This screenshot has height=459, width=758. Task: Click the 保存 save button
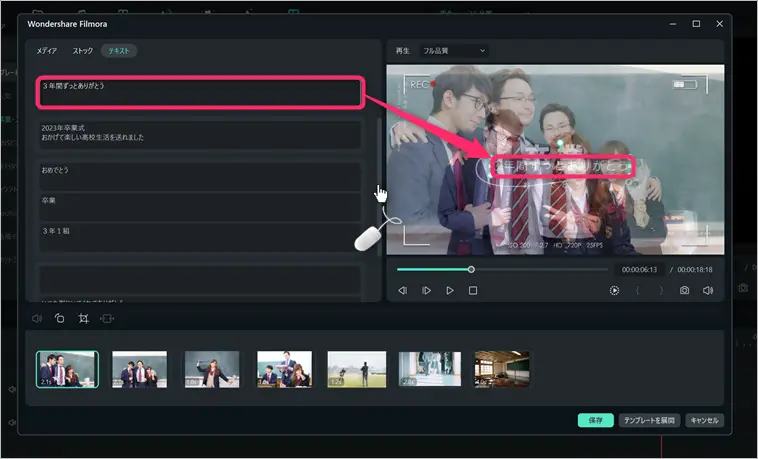click(x=596, y=420)
